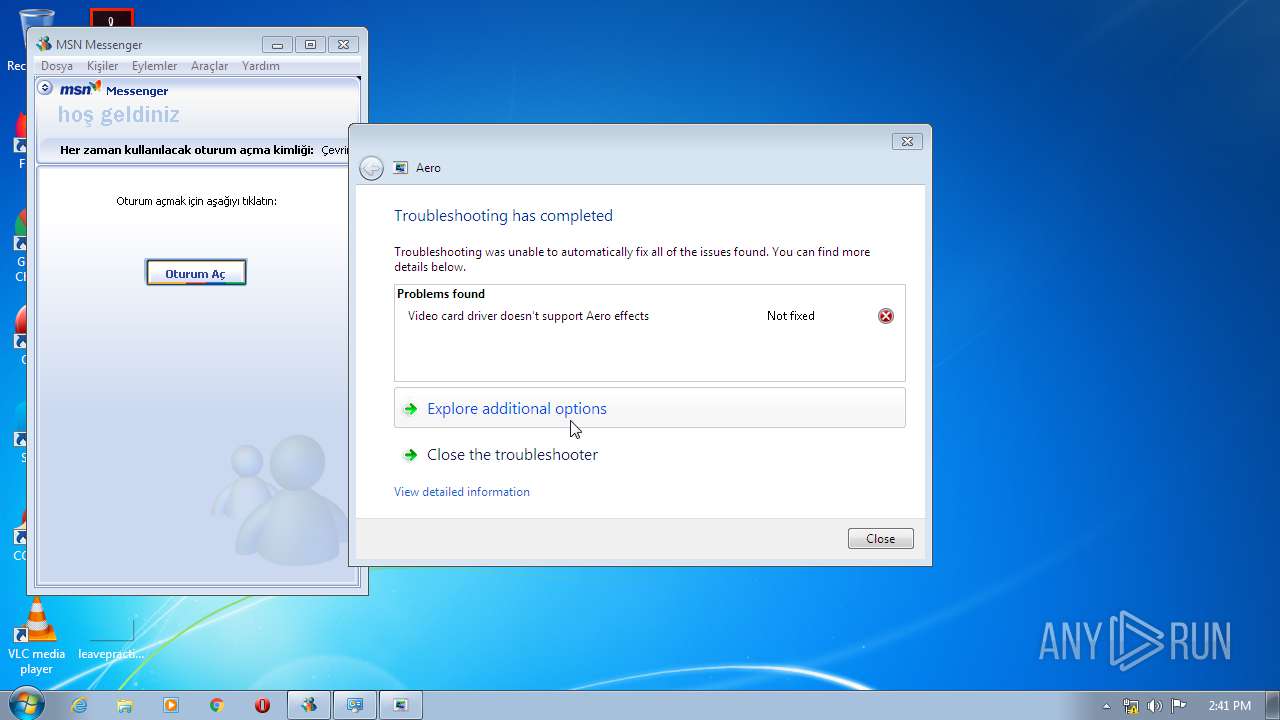Screen dimensions: 1280x720
Task: Open Dosya menu in MSN Messenger
Action: pyautogui.click(x=56, y=66)
